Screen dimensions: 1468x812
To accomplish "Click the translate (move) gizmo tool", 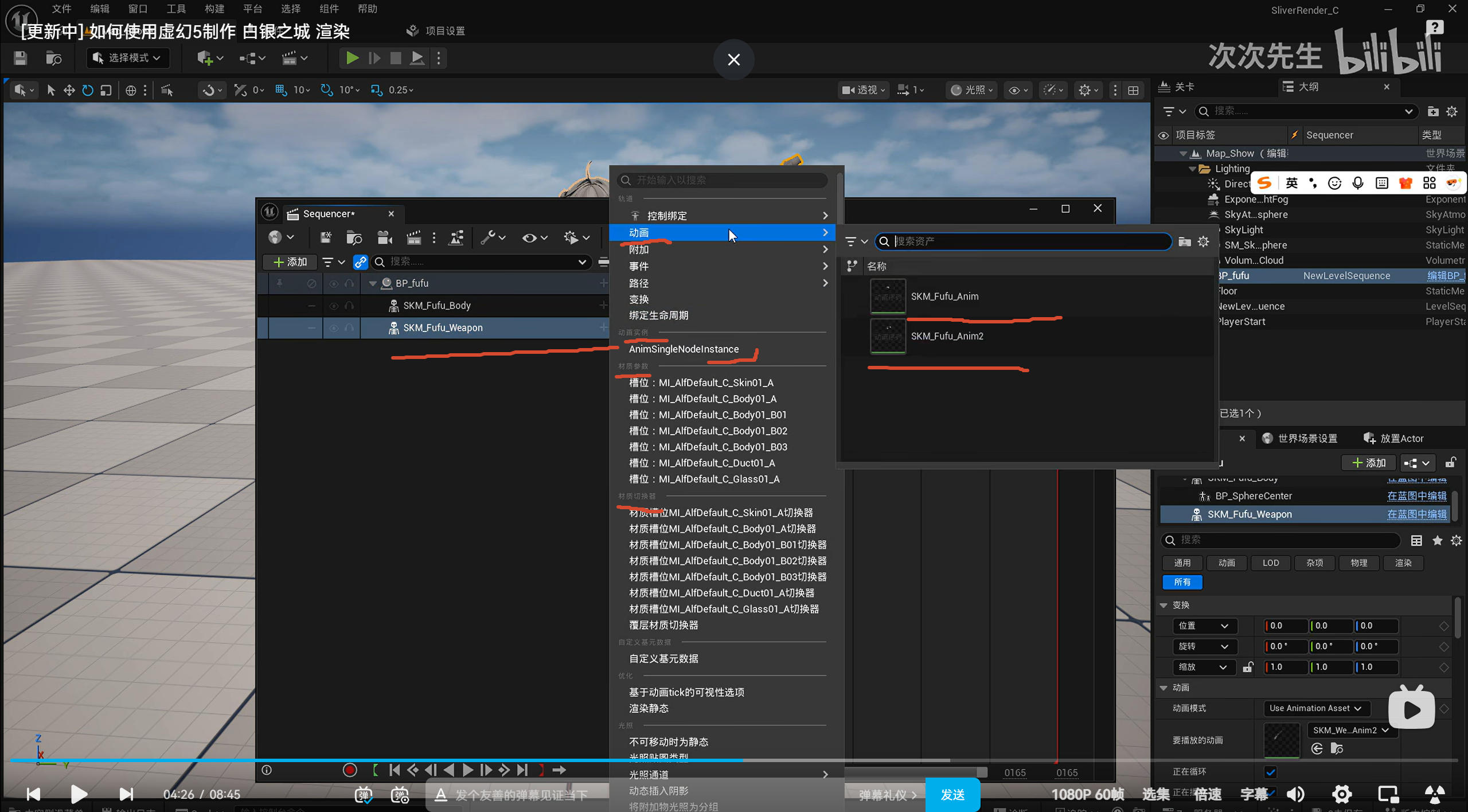I will (69, 90).
